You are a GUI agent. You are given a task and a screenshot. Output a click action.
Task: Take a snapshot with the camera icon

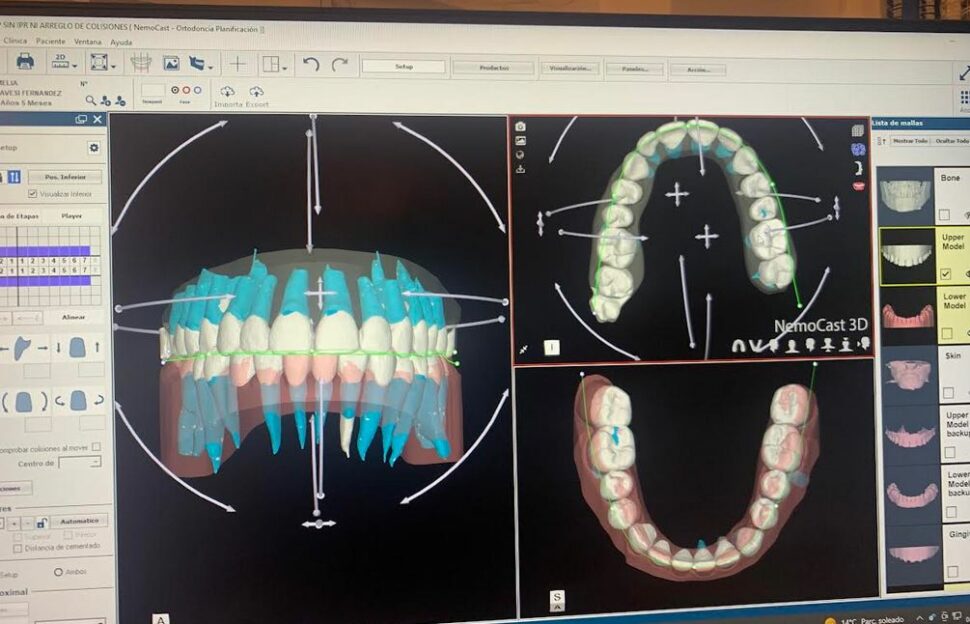coord(519,127)
